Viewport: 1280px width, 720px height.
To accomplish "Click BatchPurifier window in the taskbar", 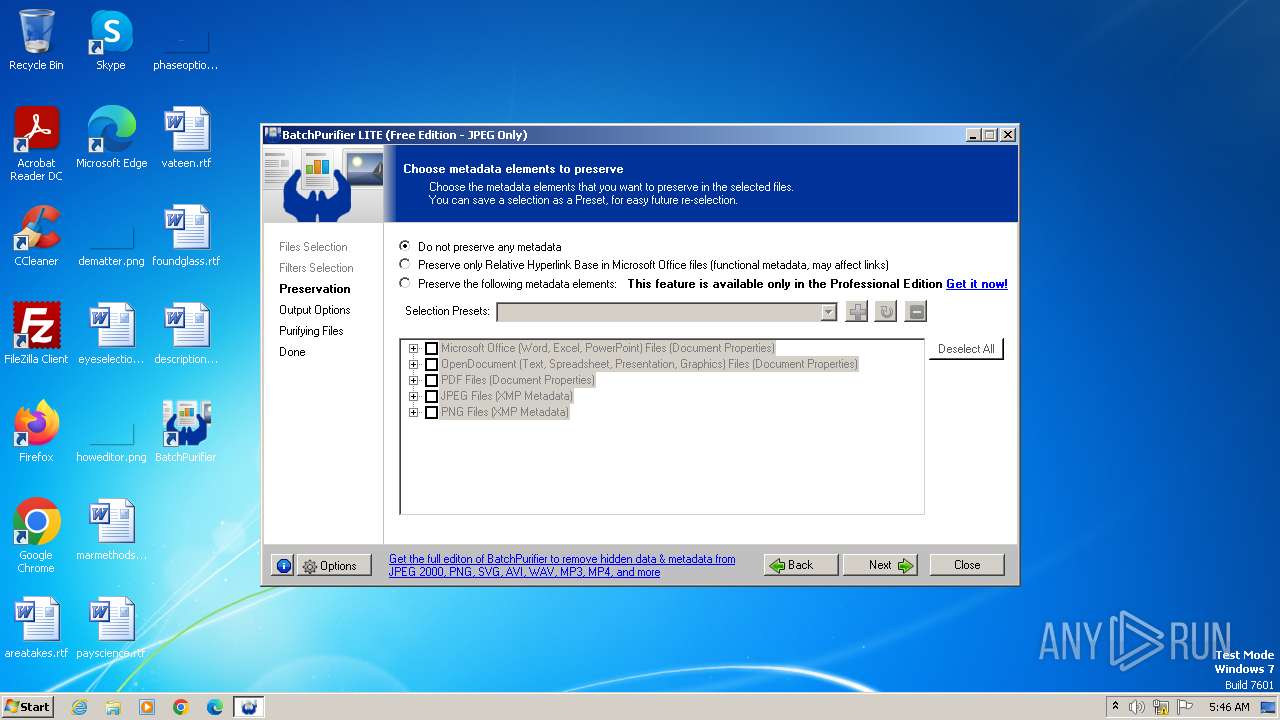I will (249, 707).
